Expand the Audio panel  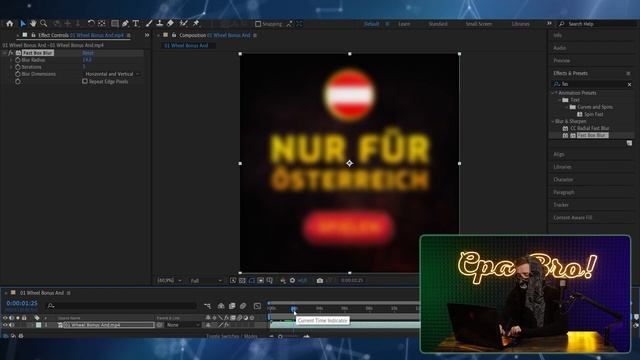tap(560, 48)
